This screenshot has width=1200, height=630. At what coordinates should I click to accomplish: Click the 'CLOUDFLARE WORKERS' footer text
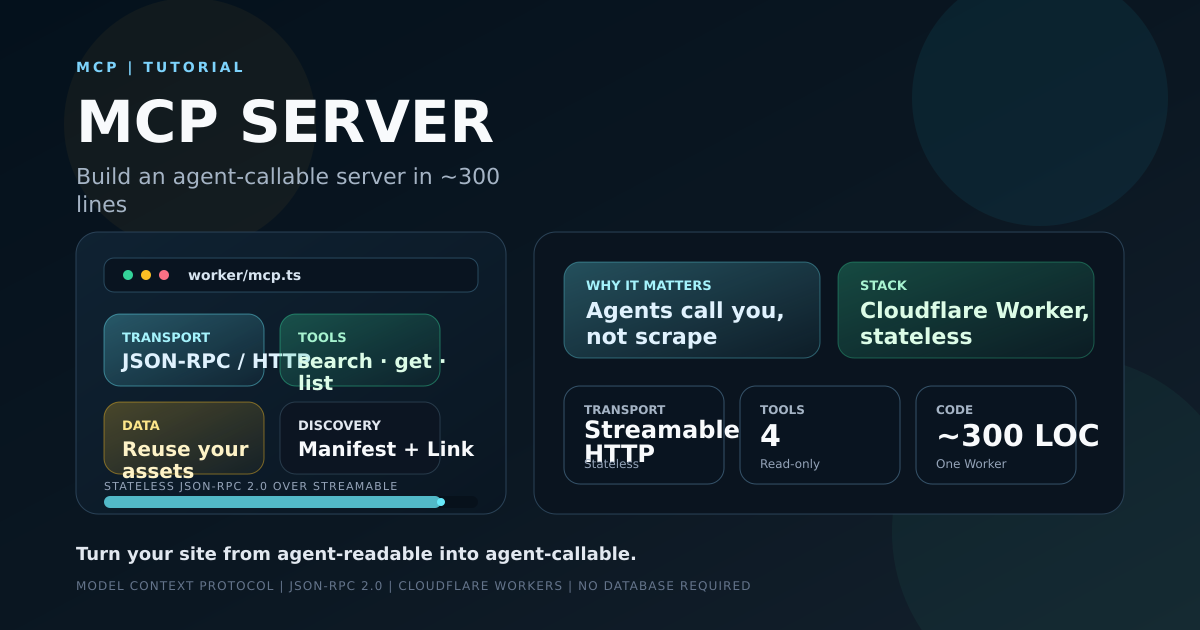(480, 586)
